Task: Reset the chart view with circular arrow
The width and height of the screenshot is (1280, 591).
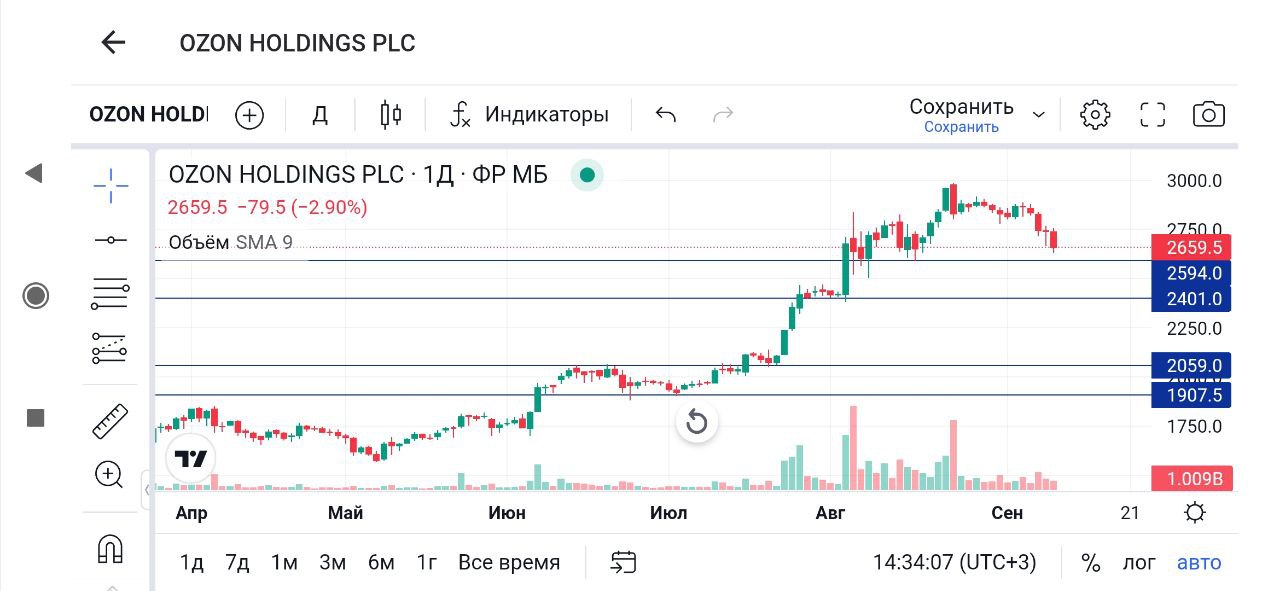Action: click(x=697, y=423)
